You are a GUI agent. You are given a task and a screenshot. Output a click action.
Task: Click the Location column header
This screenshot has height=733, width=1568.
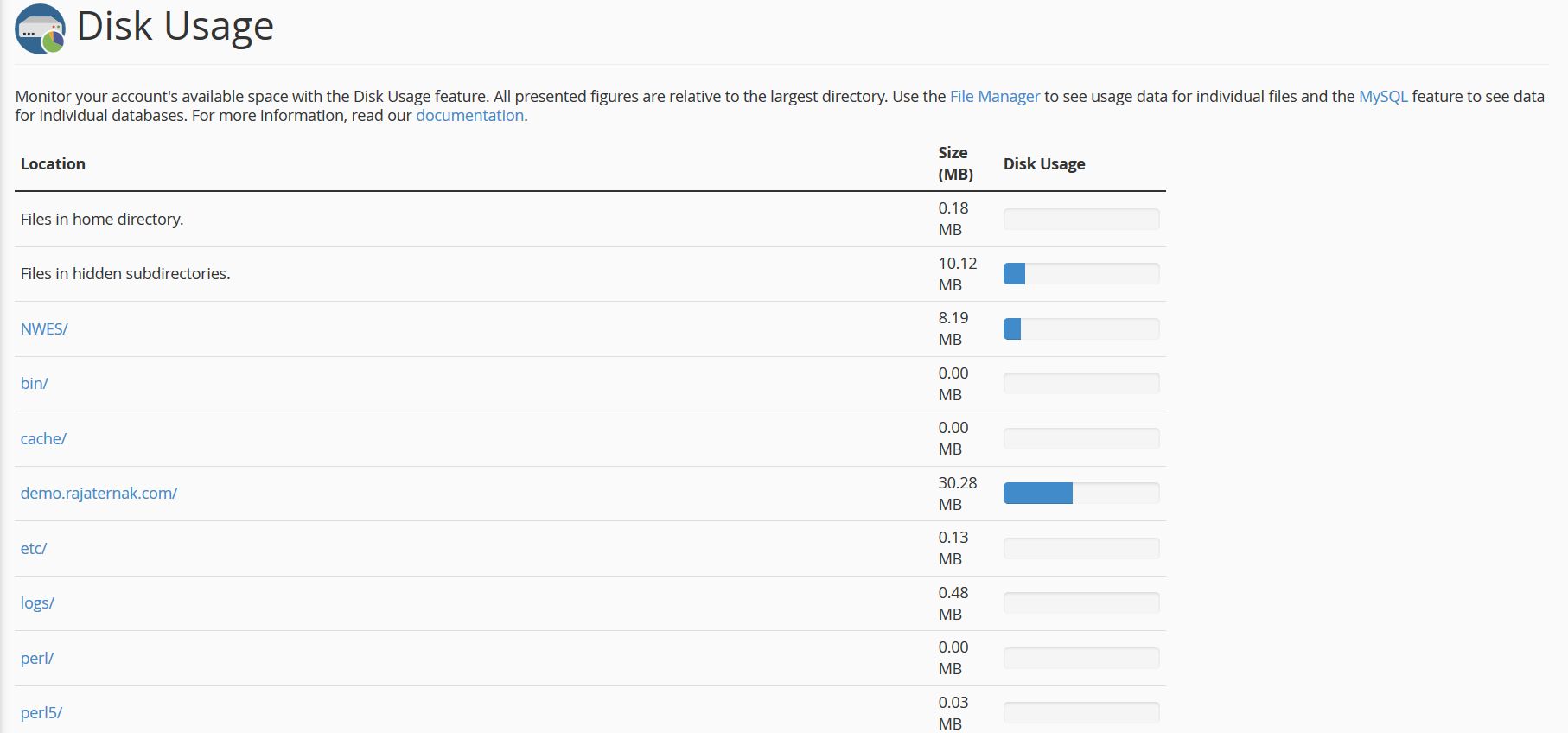pyautogui.click(x=53, y=164)
